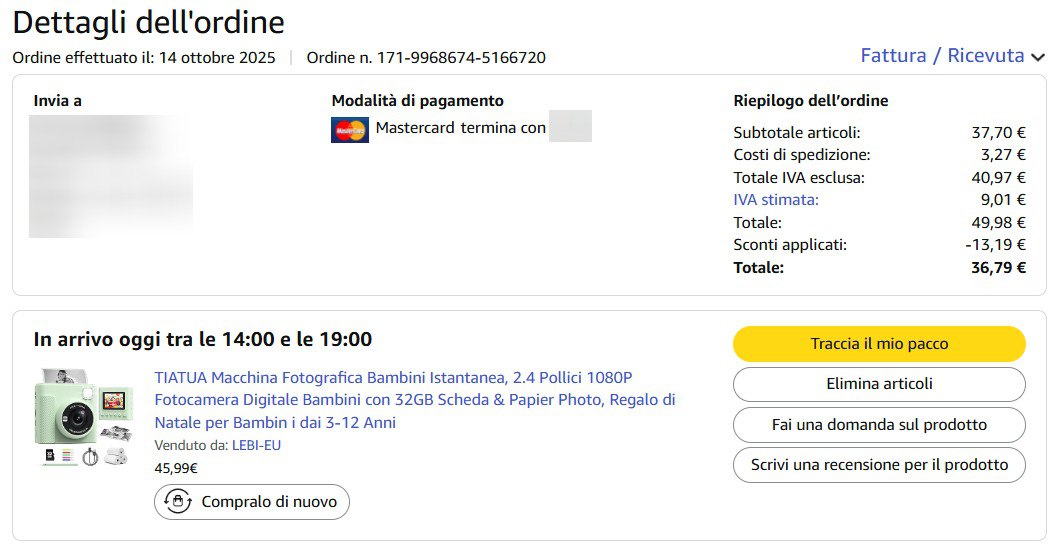Click the cart icon in Compralo di nuovo
The width and height of the screenshot is (1060, 555).
[178, 502]
